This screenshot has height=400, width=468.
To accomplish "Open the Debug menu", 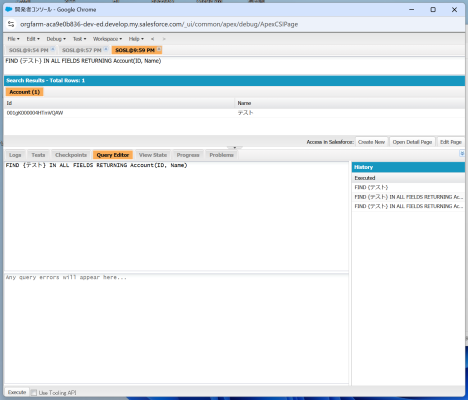I will click(x=56, y=39).
